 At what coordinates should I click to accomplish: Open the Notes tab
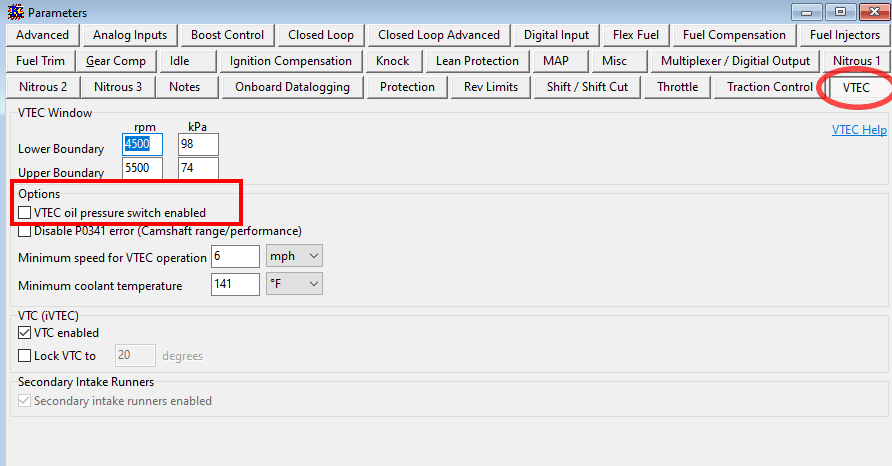185,88
